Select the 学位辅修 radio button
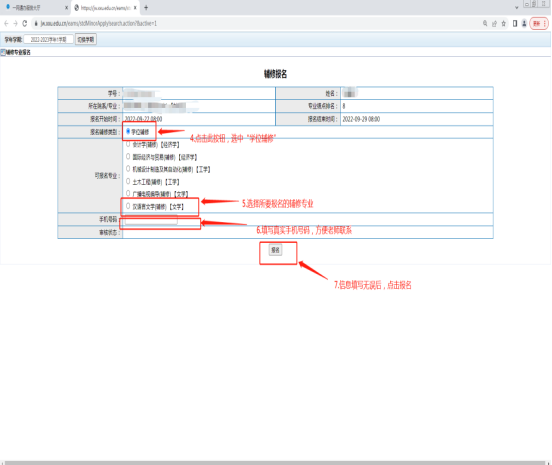Image resolution: width=552 pixels, height=465 pixels. pyautogui.click(x=128, y=131)
